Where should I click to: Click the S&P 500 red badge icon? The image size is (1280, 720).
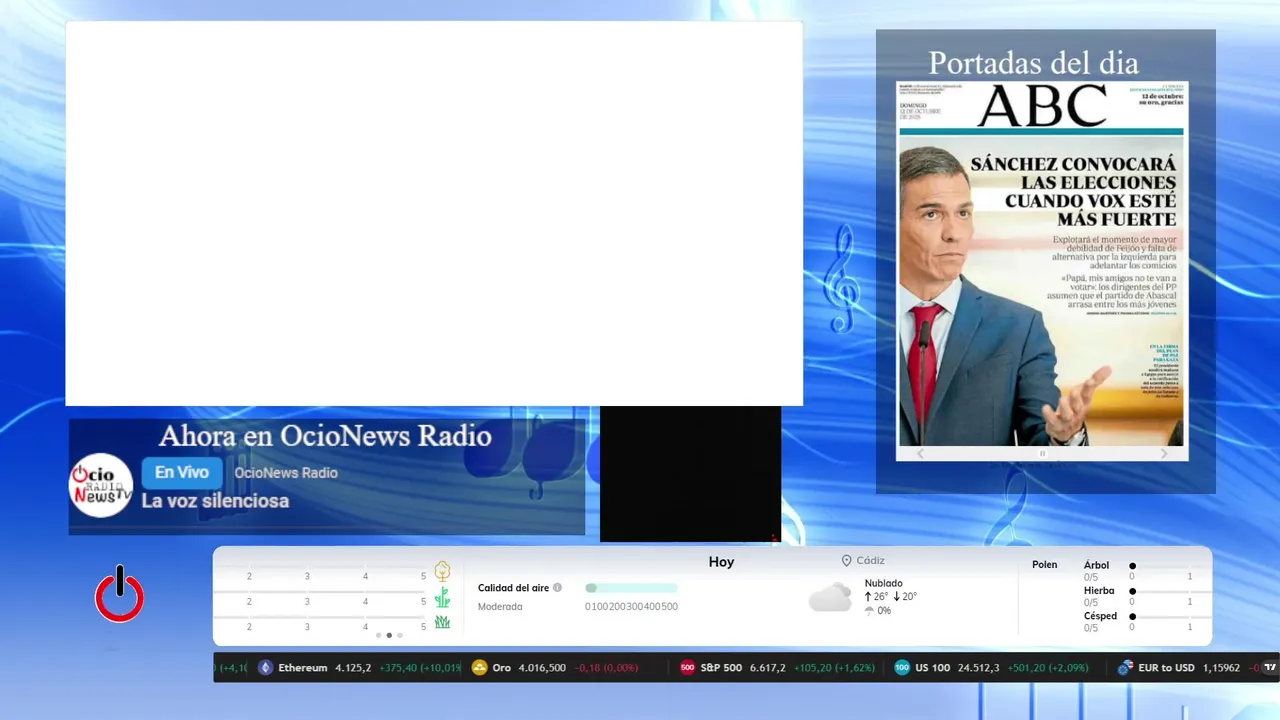tap(687, 668)
